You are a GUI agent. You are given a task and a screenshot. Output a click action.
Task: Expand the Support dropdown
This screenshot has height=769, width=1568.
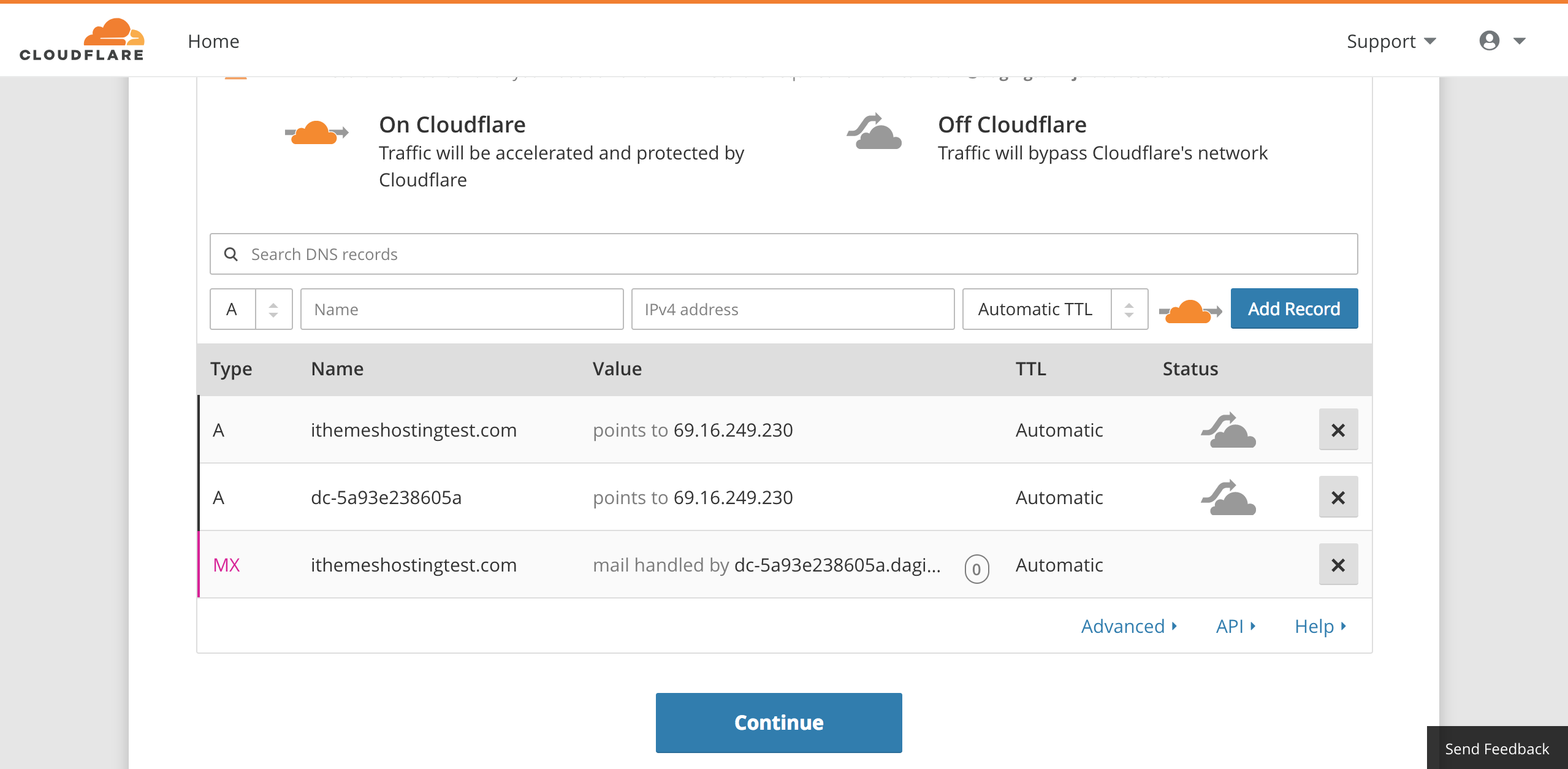[1391, 41]
